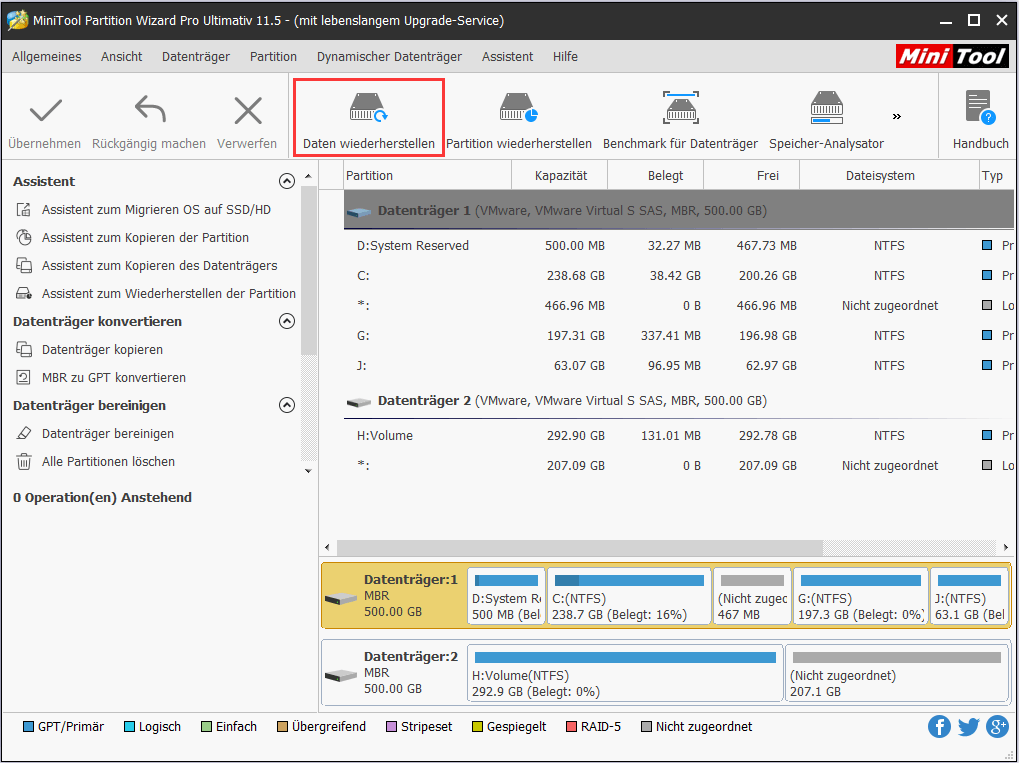Viewport: 1019px width, 763px height.
Task: Open Speicher-Analysator tool
Action: 827,118
